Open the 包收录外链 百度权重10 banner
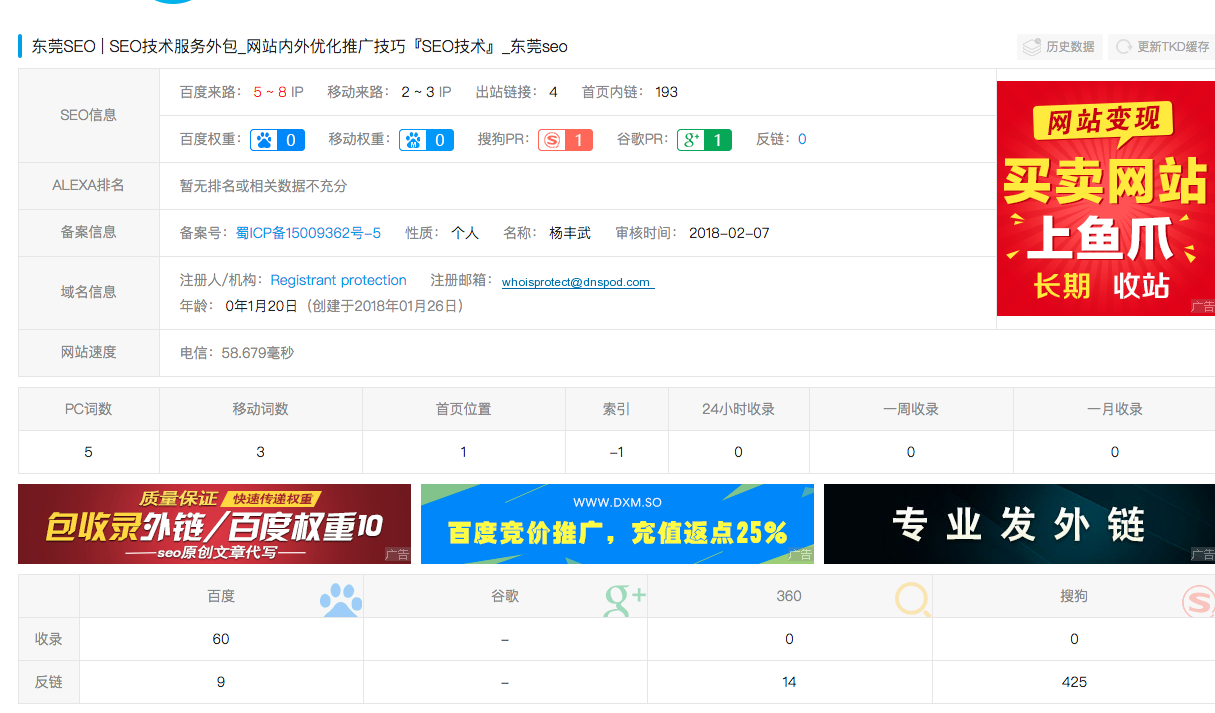 point(214,524)
